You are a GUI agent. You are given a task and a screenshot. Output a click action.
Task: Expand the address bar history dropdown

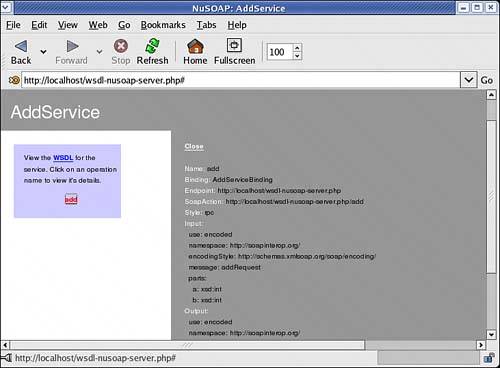coord(469,80)
